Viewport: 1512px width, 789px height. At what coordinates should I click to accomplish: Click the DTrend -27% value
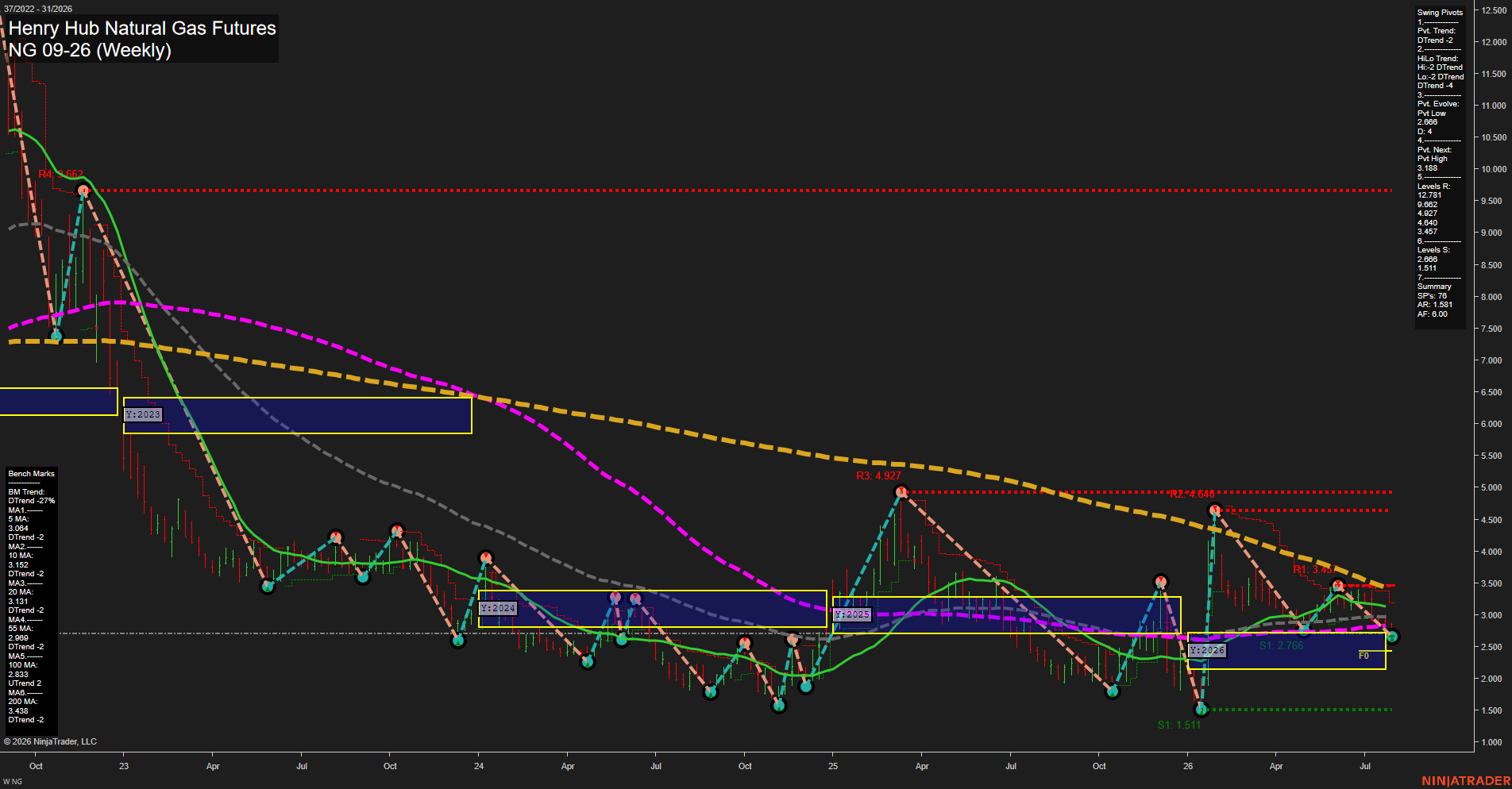tap(32, 501)
